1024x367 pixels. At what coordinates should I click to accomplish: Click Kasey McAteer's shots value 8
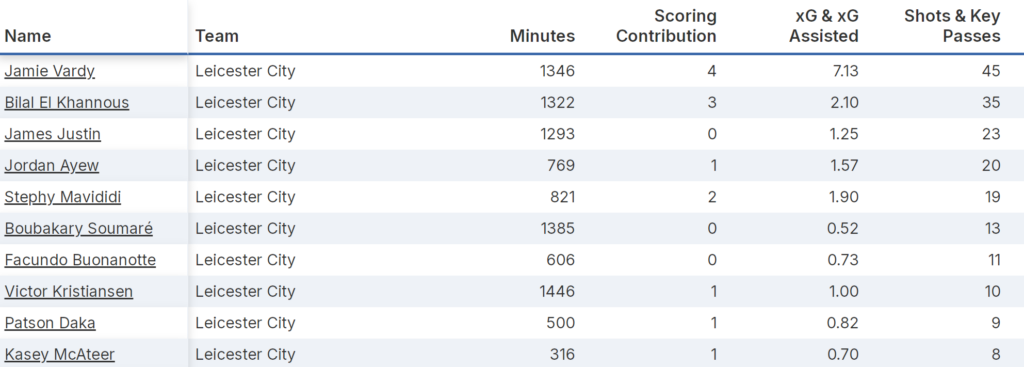point(995,354)
